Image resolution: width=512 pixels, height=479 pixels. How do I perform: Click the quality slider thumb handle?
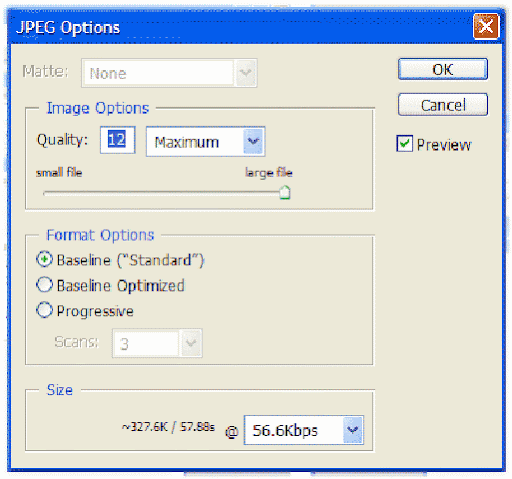pyautogui.click(x=285, y=192)
